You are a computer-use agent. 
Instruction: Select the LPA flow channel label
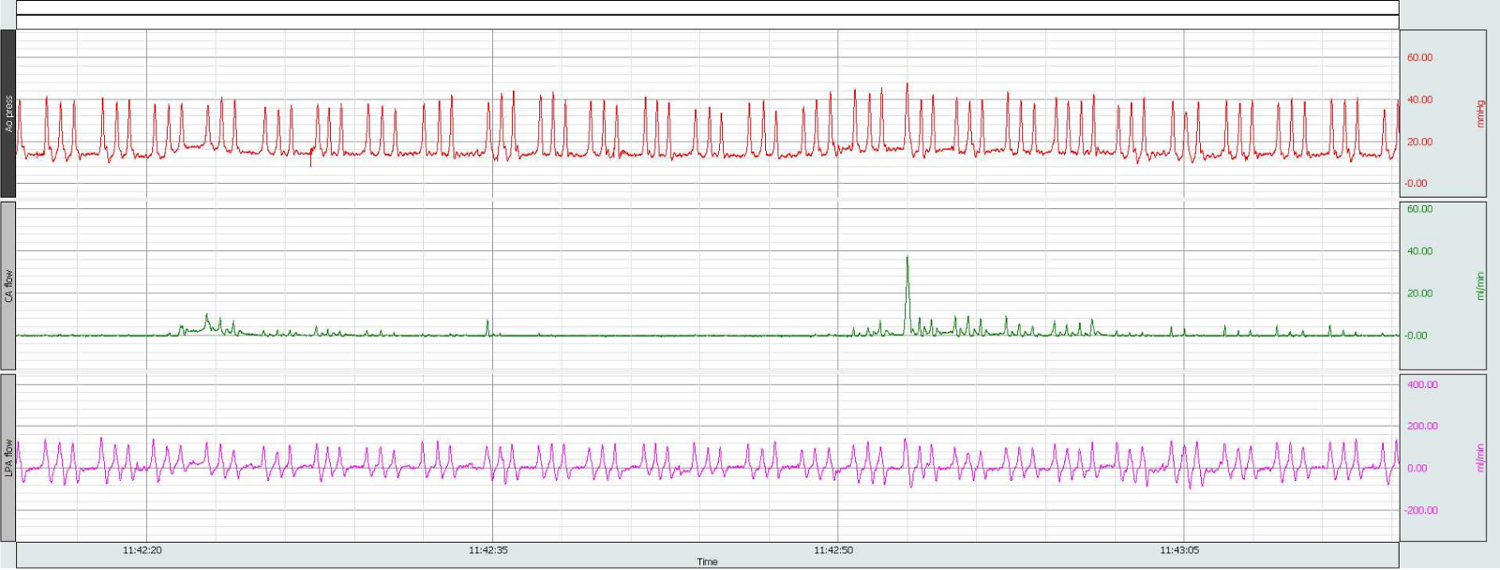[8, 457]
